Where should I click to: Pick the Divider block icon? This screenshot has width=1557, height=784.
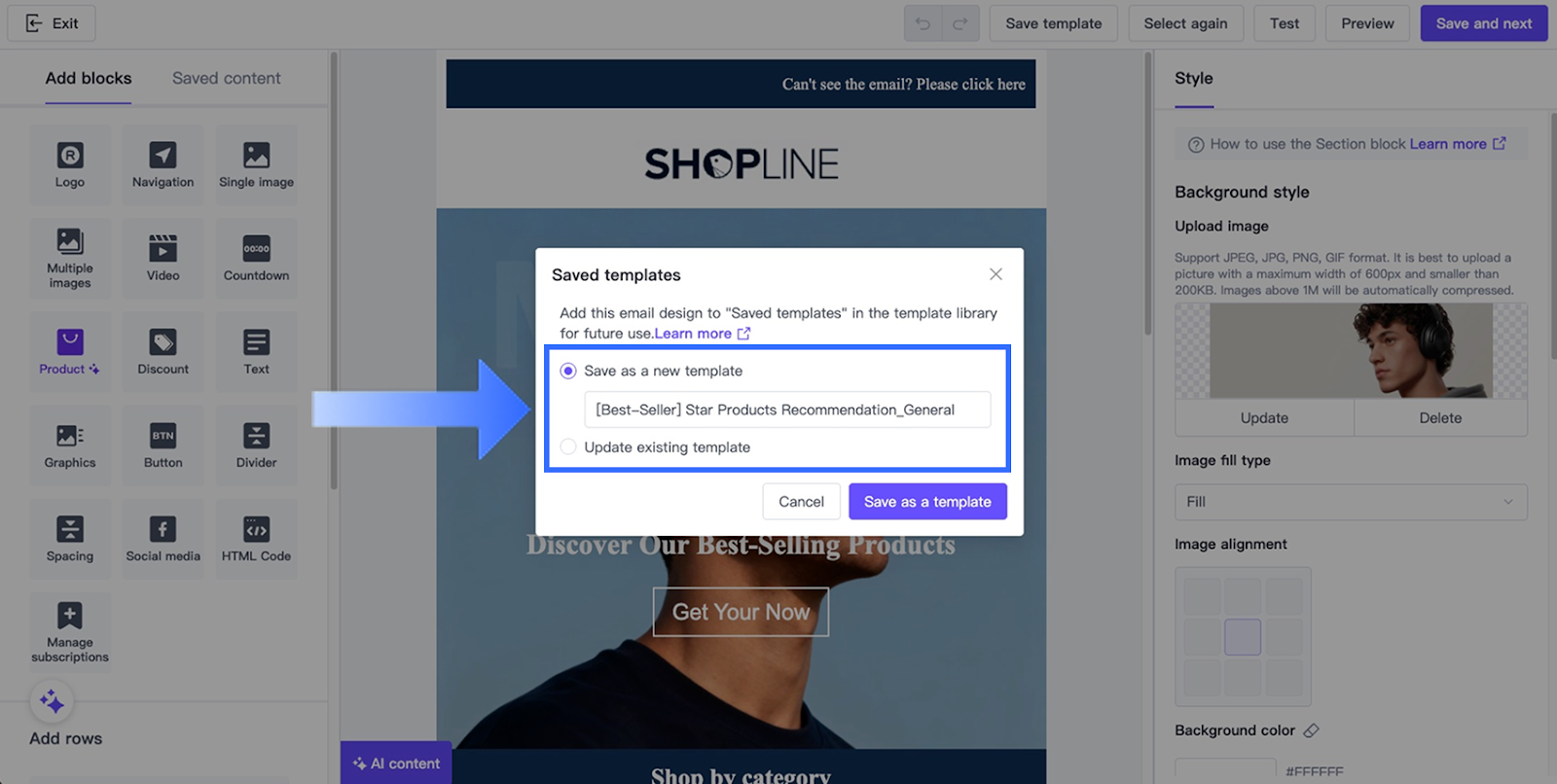[x=256, y=435]
